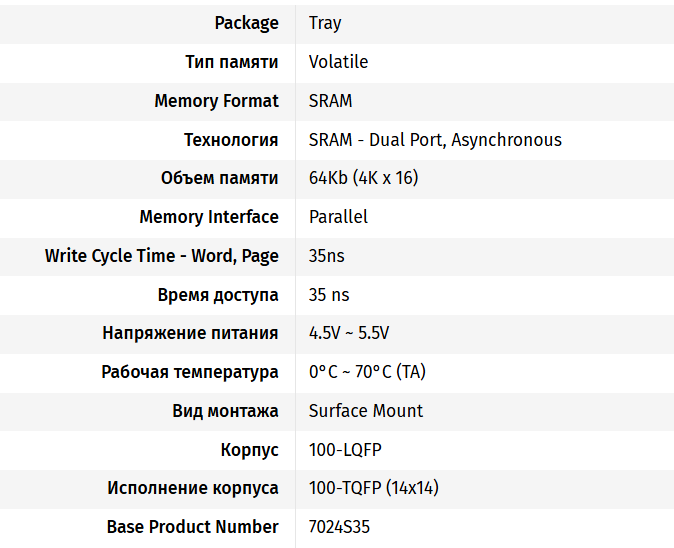Click the 'Package' row label
The width and height of the screenshot is (674, 548).
(246, 23)
